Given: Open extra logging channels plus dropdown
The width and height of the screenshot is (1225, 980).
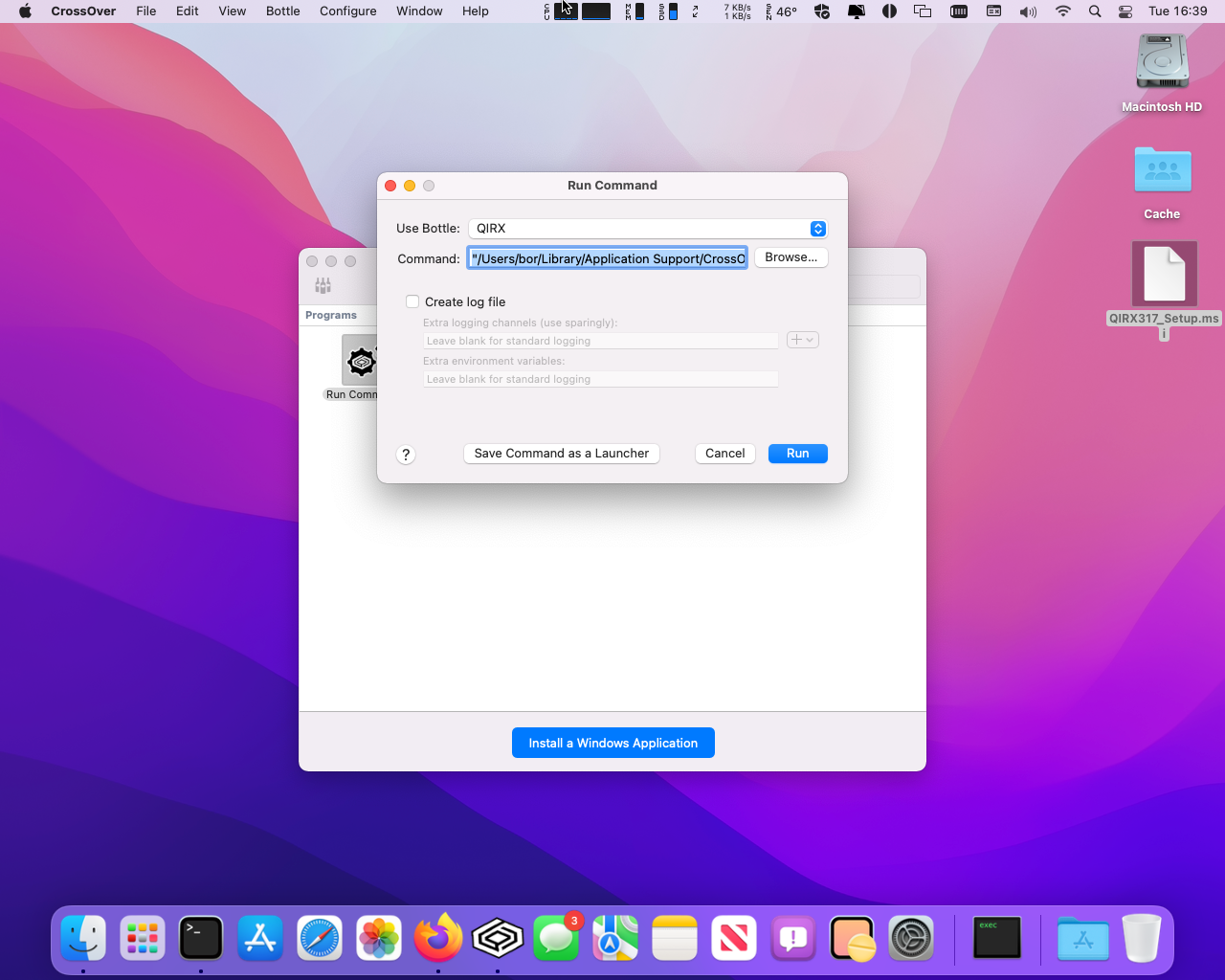Looking at the screenshot, I should pos(802,340).
